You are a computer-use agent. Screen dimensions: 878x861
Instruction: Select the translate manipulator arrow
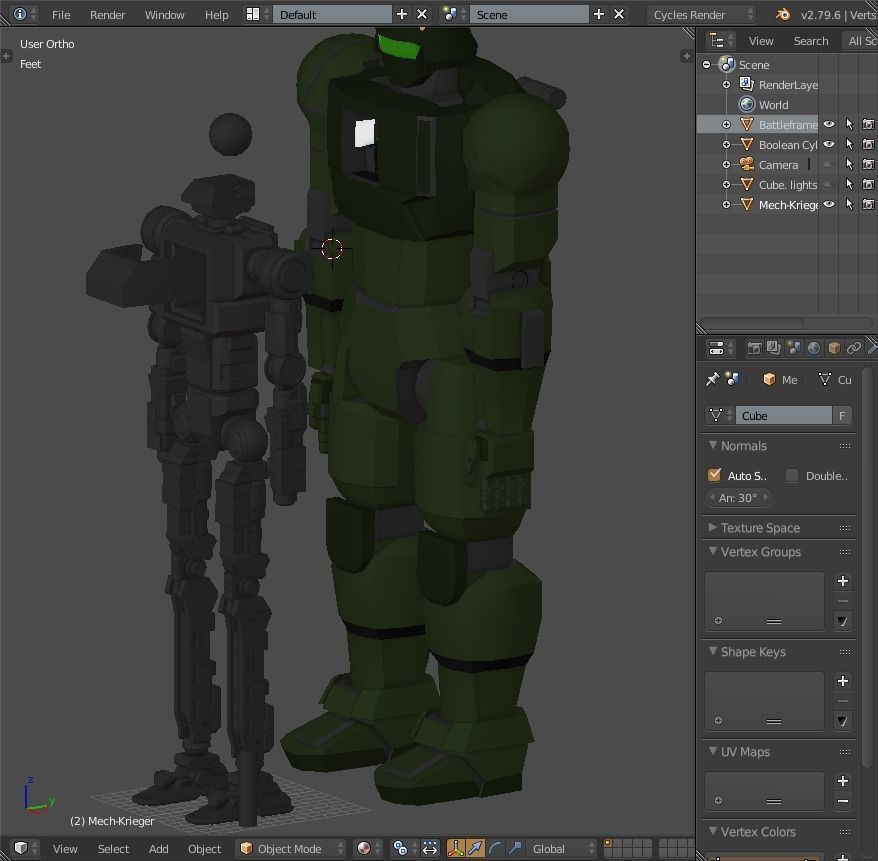(x=475, y=848)
